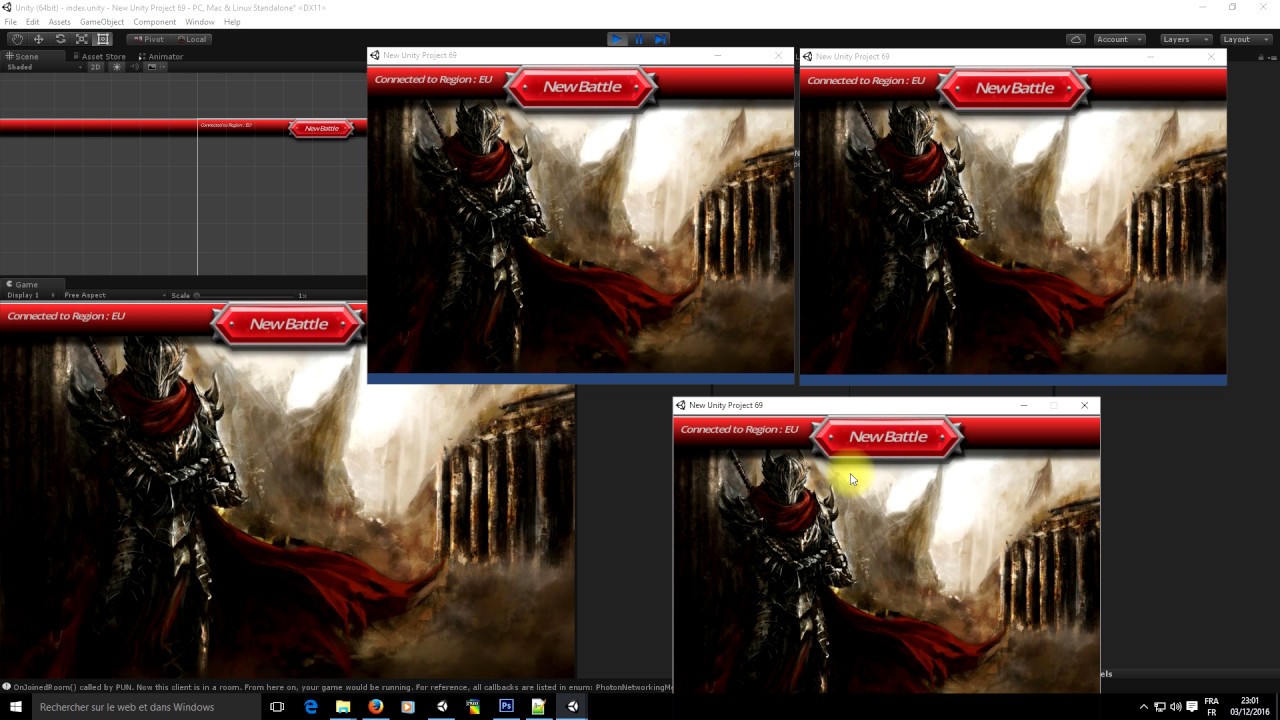Show hidden system tray icons

click(x=1144, y=707)
